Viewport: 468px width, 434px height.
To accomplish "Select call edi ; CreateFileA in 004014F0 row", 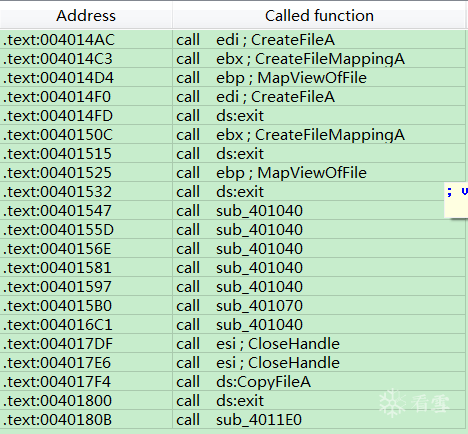I will [255, 97].
